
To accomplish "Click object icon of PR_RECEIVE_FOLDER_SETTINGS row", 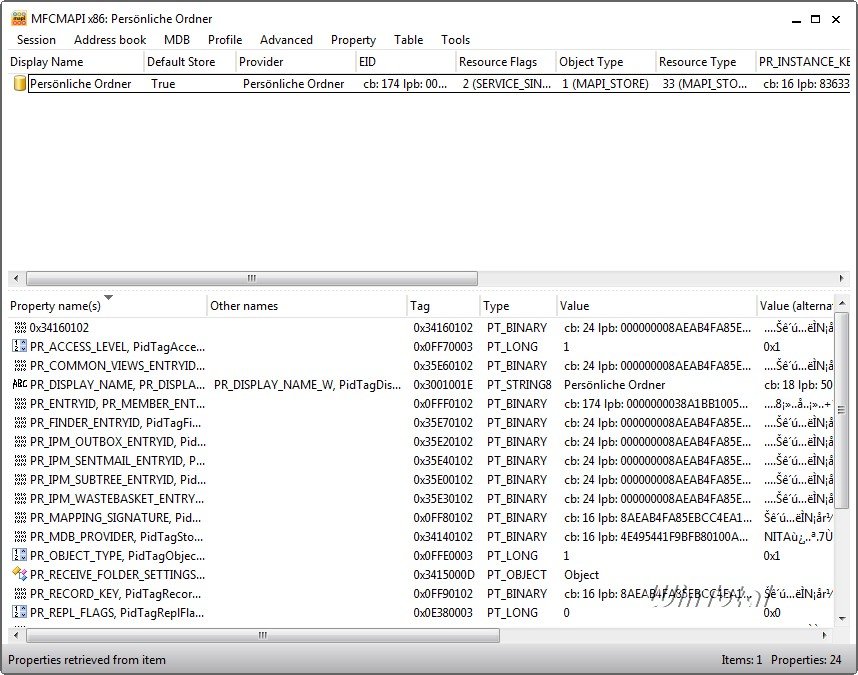I will point(20,574).
